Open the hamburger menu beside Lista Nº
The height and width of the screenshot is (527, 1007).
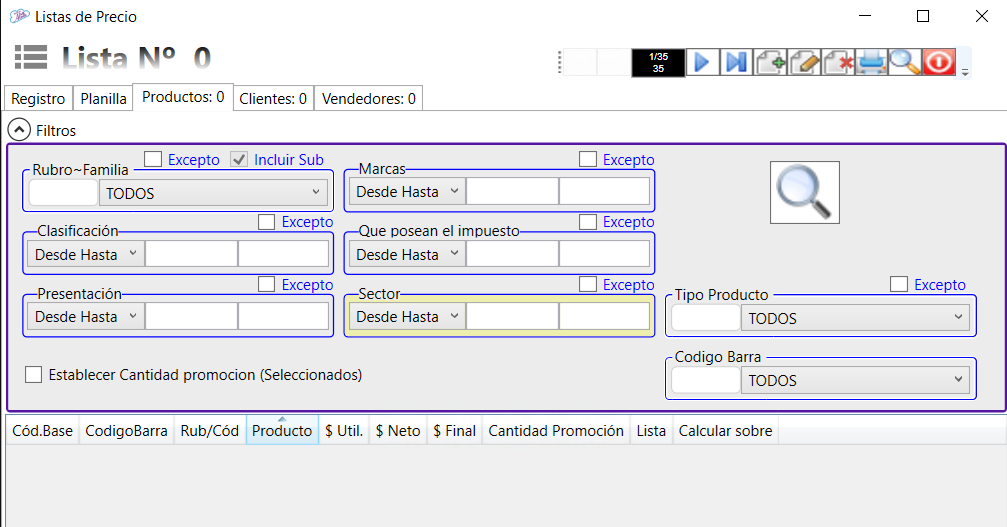(31, 58)
